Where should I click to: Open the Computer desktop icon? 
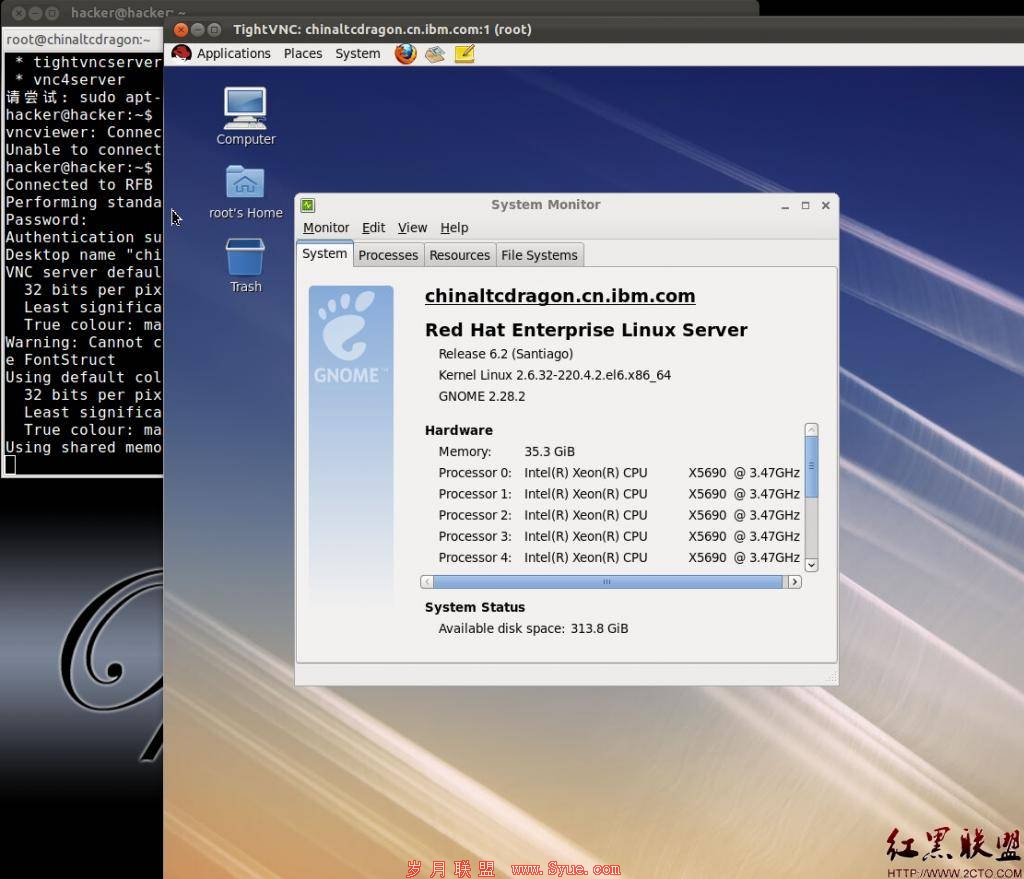click(246, 116)
